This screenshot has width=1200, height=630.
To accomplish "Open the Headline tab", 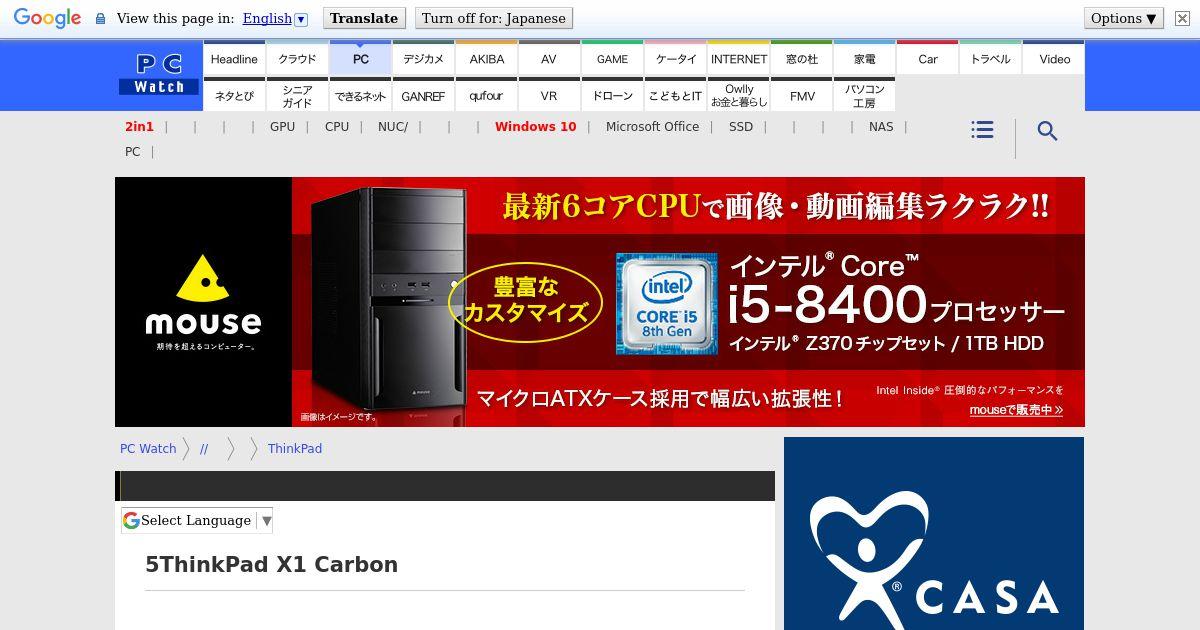I will pyautogui.click(x=234, y=59).
